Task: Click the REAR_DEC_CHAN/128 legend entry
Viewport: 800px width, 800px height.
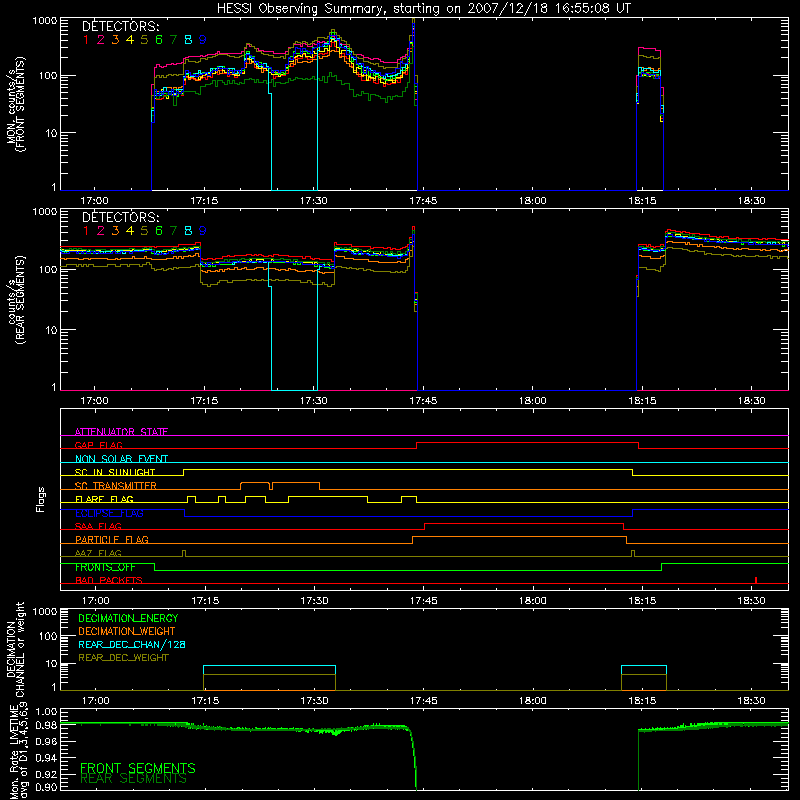Action: pyautogui.click(x=132, y=644)
